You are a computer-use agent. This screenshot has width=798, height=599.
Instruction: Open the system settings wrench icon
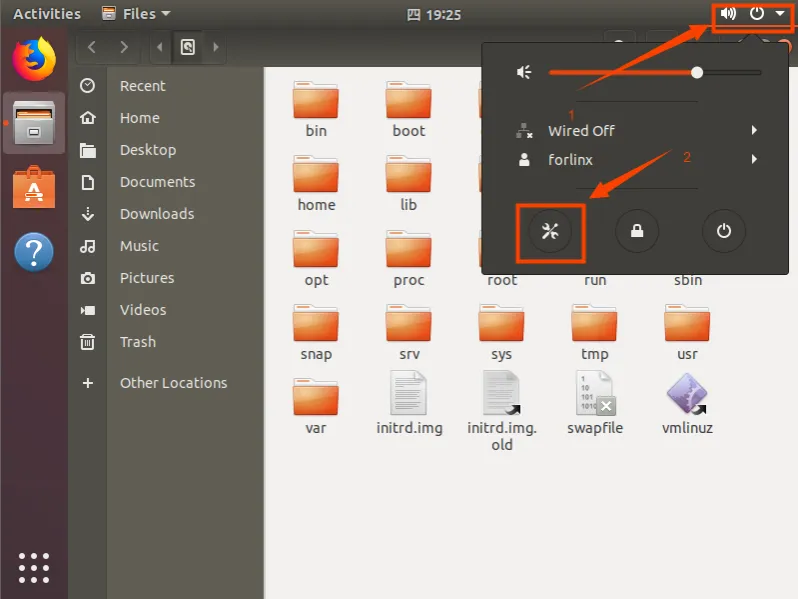point(549,231)
